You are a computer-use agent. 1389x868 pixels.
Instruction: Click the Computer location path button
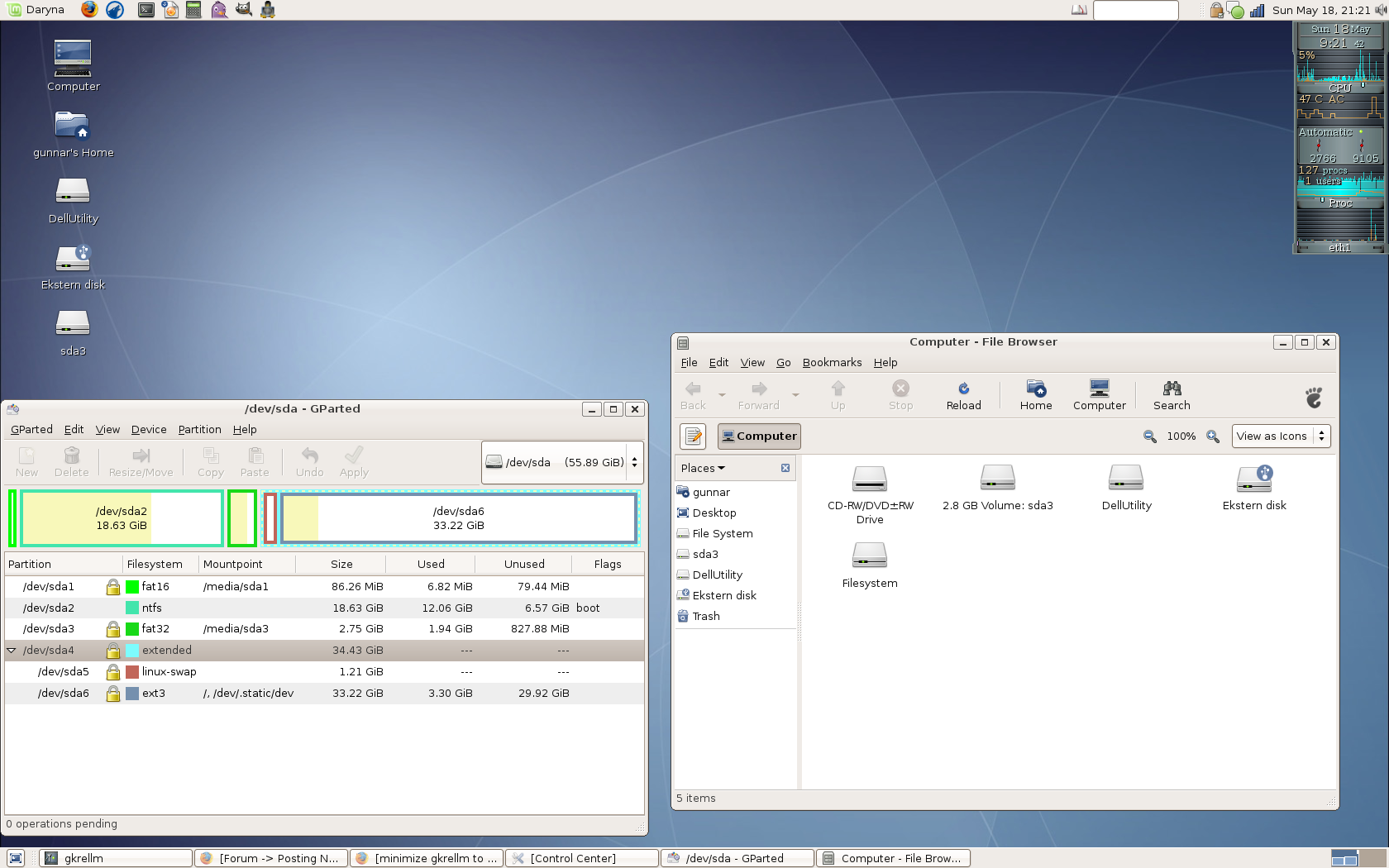759,436
